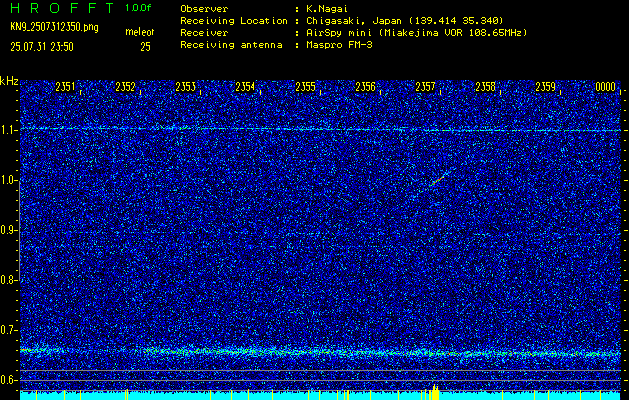The width and height of the screenshot is (629, 400).
Task: Click the version number 1.00f
Action: coord(138,8)
